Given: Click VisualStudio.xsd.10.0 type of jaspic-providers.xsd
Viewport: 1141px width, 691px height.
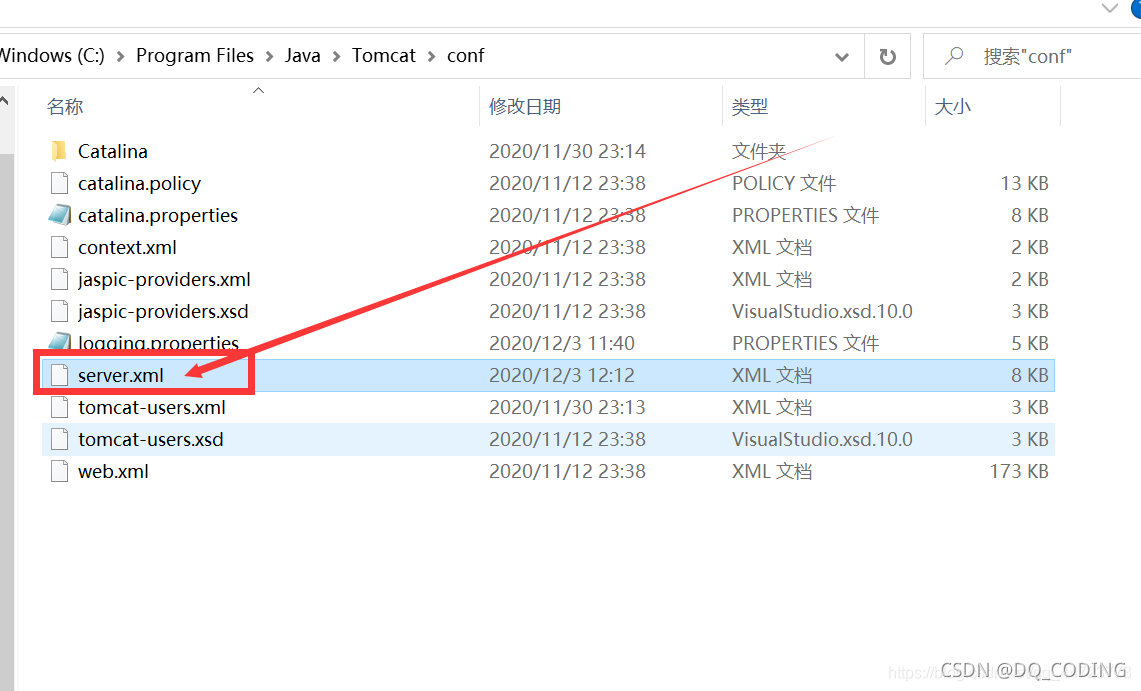Looking at the screenshot, I should 822,311.
